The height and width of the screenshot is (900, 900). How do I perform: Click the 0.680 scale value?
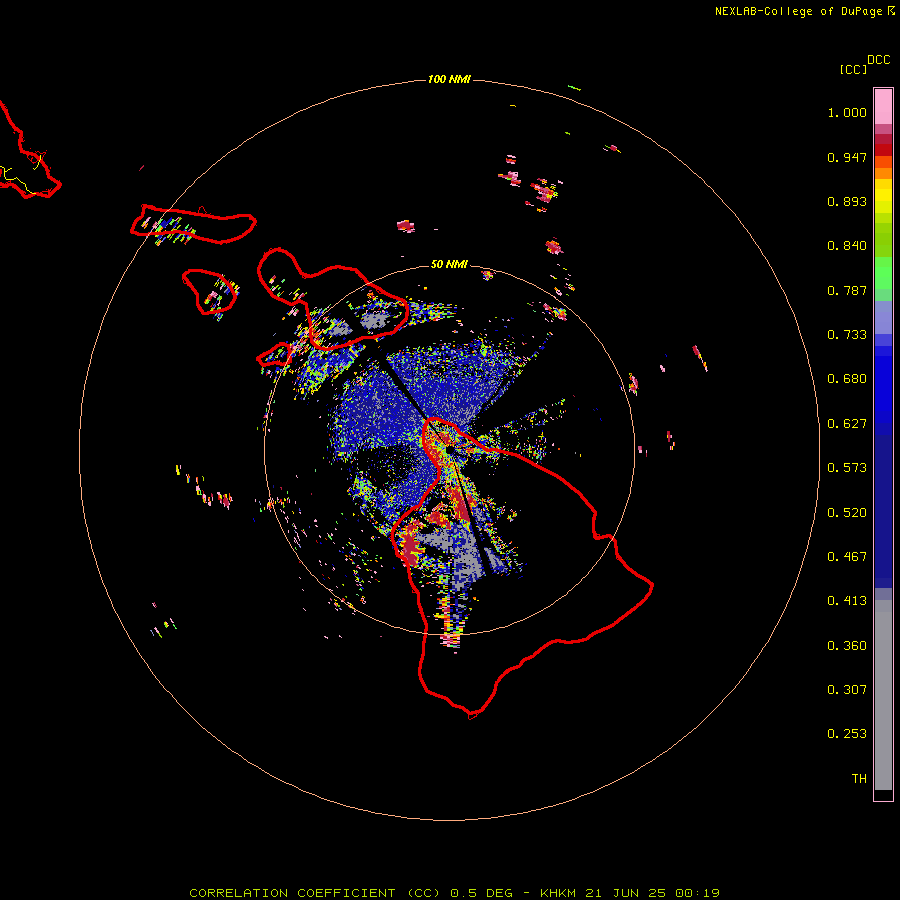[847, 379]
